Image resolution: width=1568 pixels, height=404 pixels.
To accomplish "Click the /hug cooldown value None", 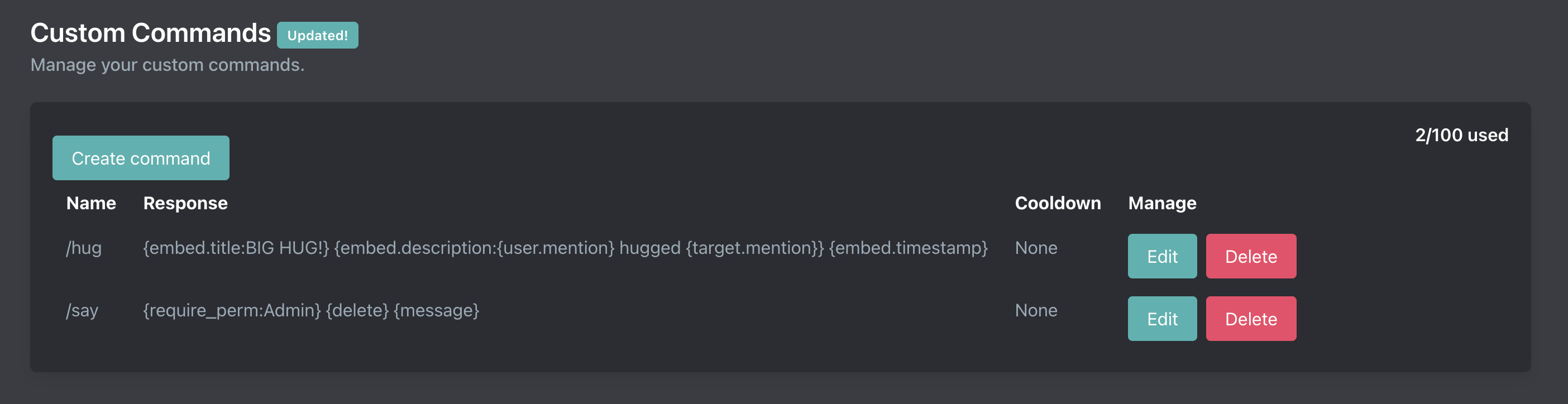I will (x=1035, y=248).
